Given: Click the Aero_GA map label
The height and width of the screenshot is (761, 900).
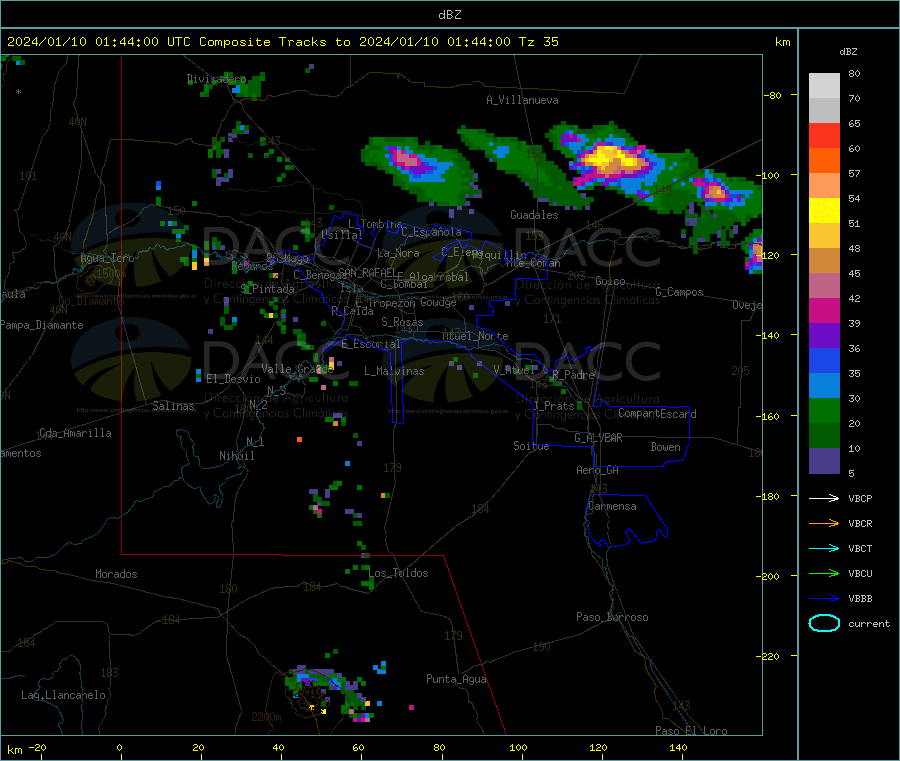Looking at the screenshot, I should [597, 470].
